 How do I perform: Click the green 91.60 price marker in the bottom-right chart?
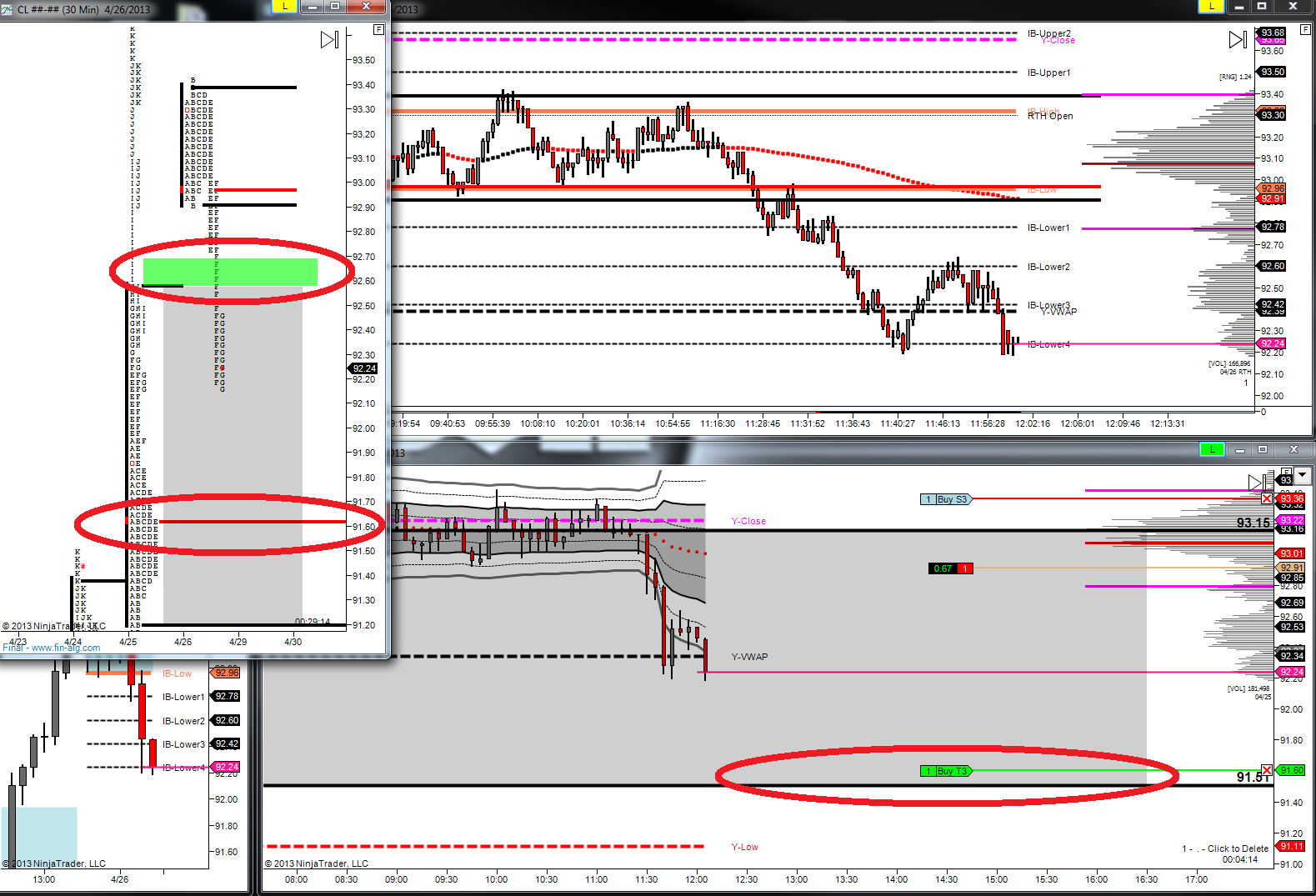[x=1291, y=770]
